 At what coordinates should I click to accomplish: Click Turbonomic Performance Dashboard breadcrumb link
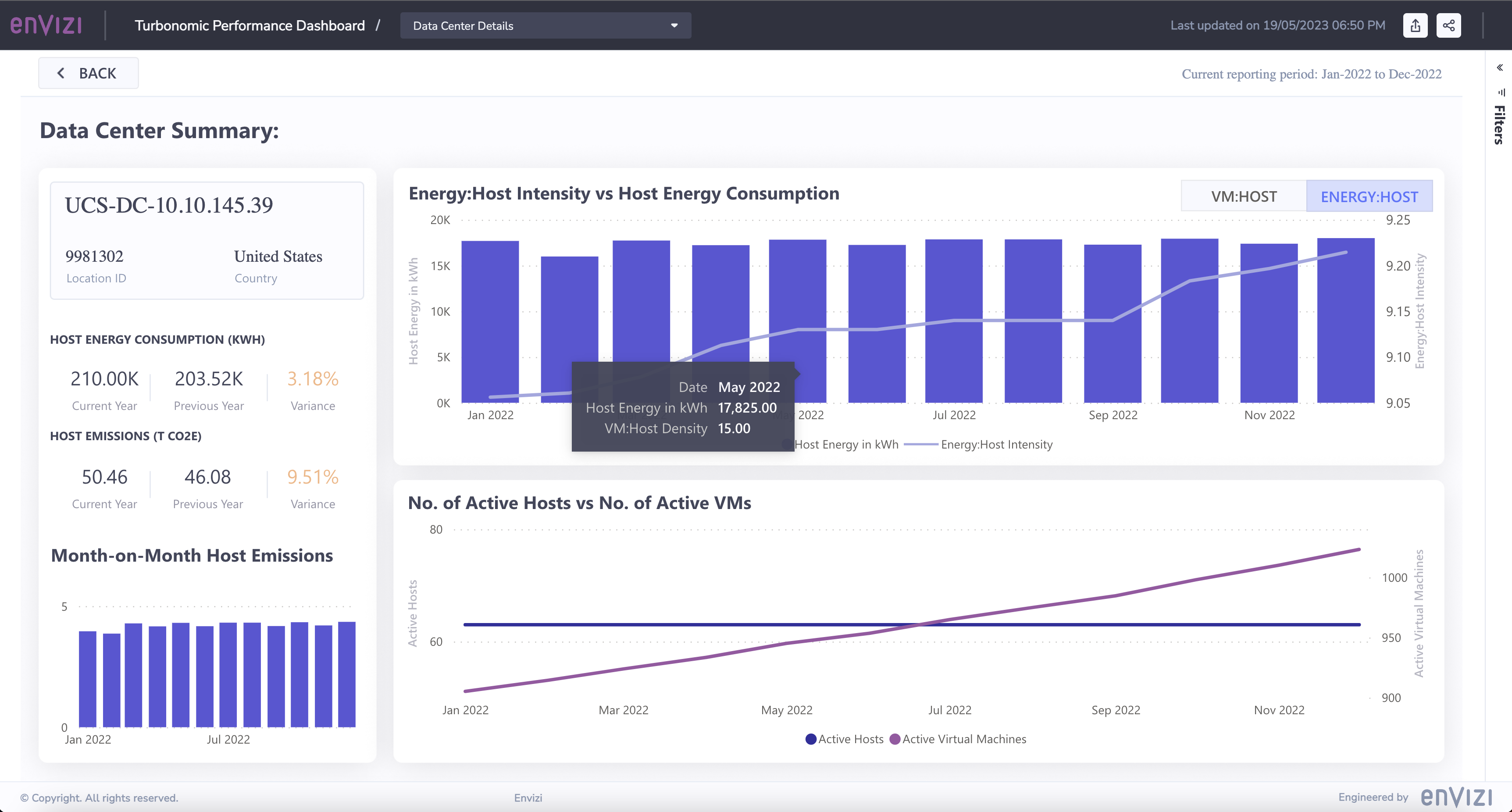(250, 25)
